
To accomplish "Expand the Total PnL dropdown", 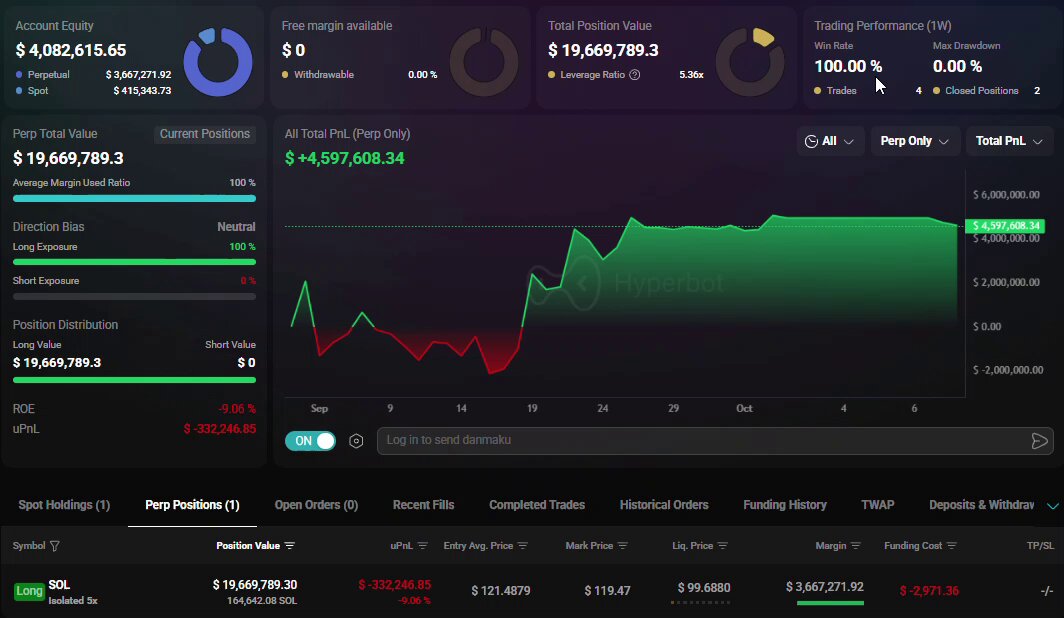I will [x=1008, y=141].
